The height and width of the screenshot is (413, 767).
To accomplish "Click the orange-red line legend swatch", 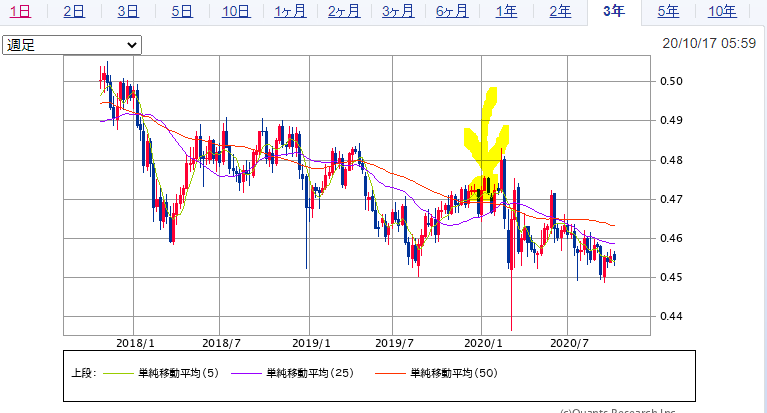I will click(x=390, y=373).
